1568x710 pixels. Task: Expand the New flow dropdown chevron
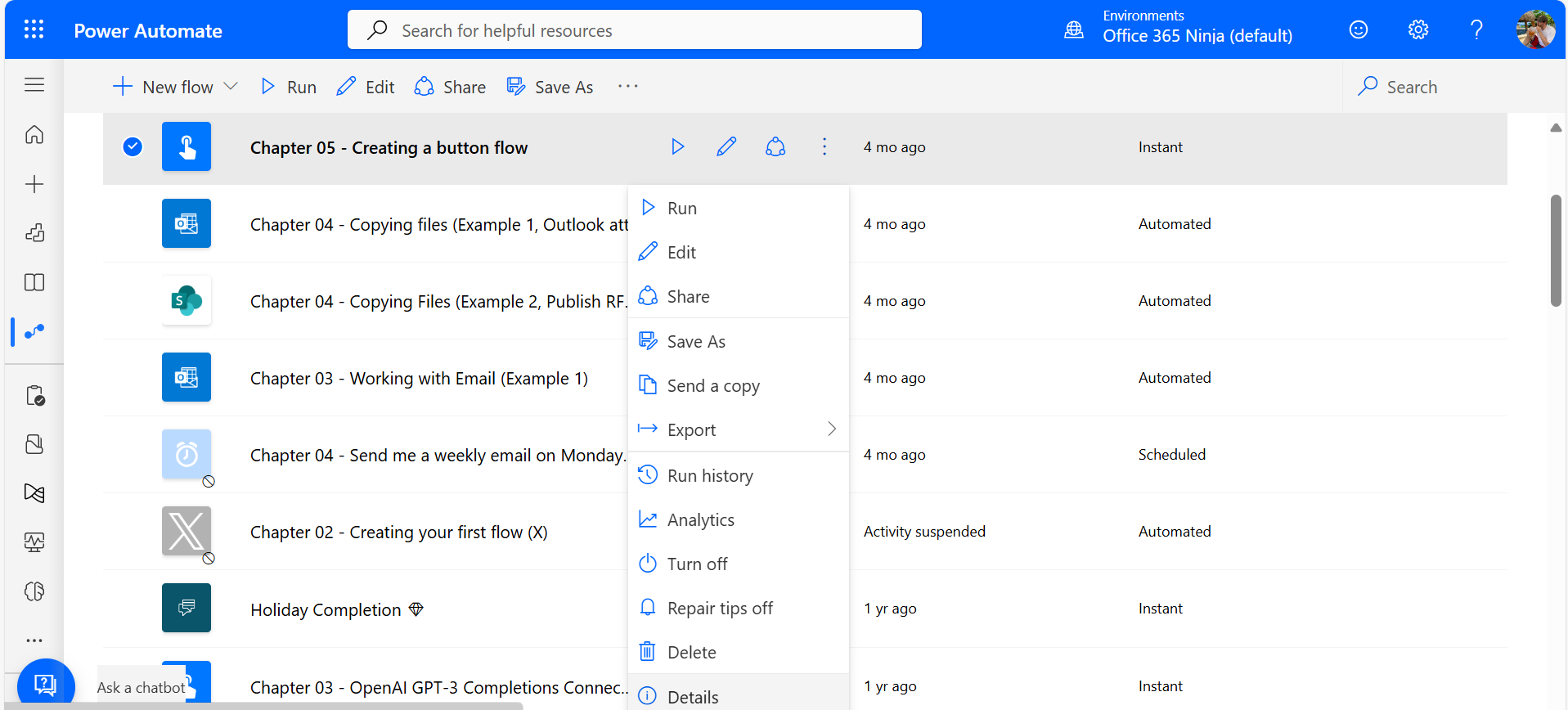point(231,87)
